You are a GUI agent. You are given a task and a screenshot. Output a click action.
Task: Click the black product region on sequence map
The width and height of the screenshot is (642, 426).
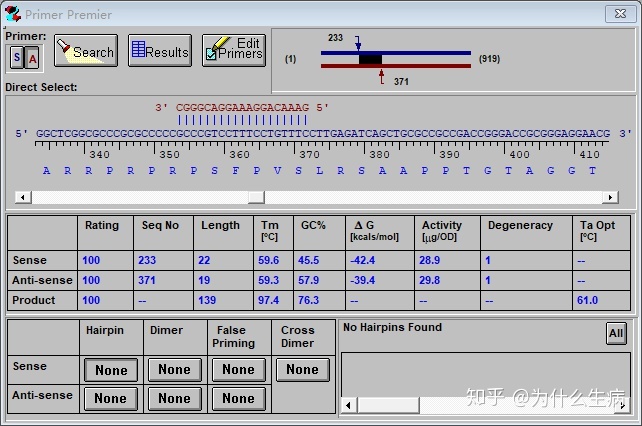tap(371, 59)
